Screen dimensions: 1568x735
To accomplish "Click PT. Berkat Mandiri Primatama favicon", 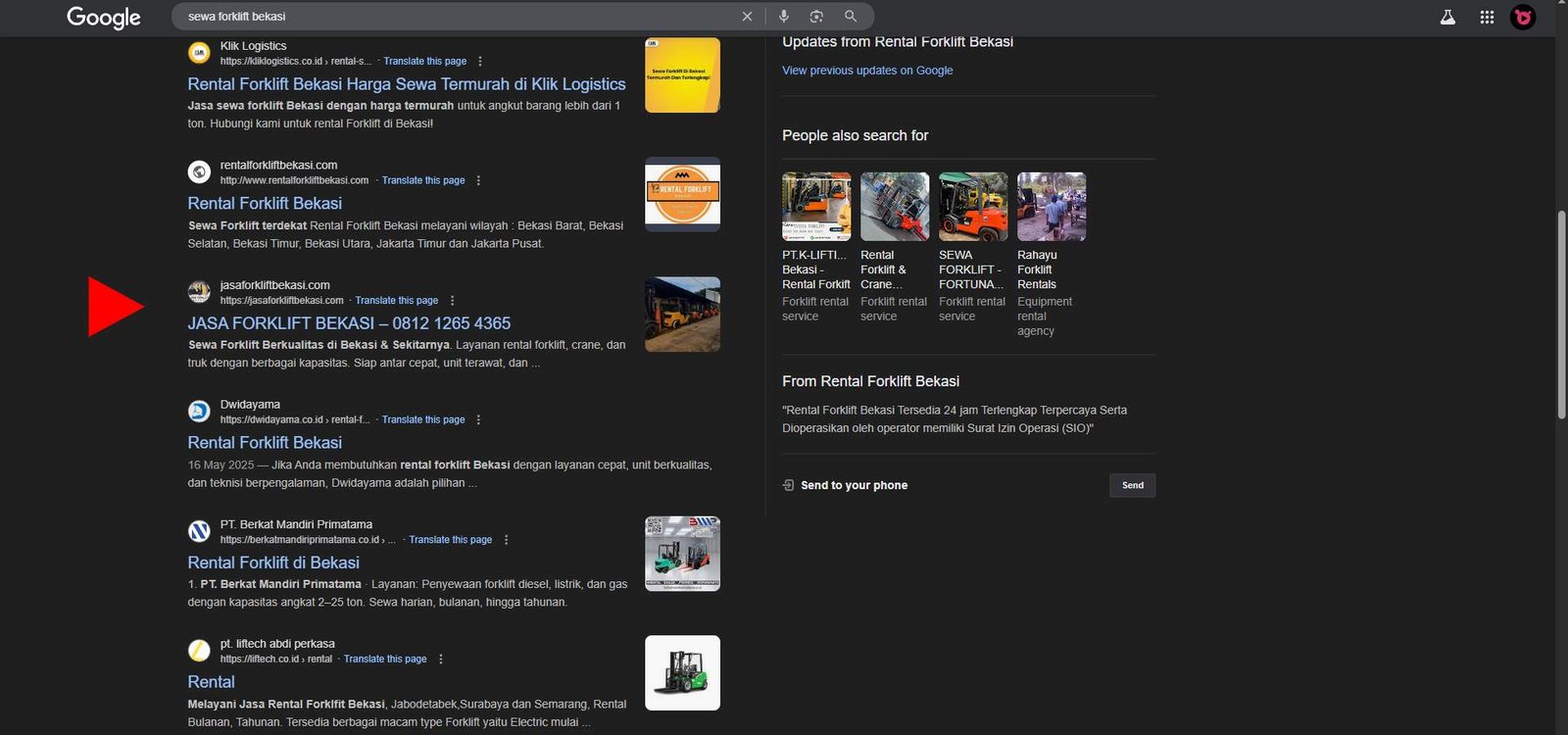I will click(199, 531).
